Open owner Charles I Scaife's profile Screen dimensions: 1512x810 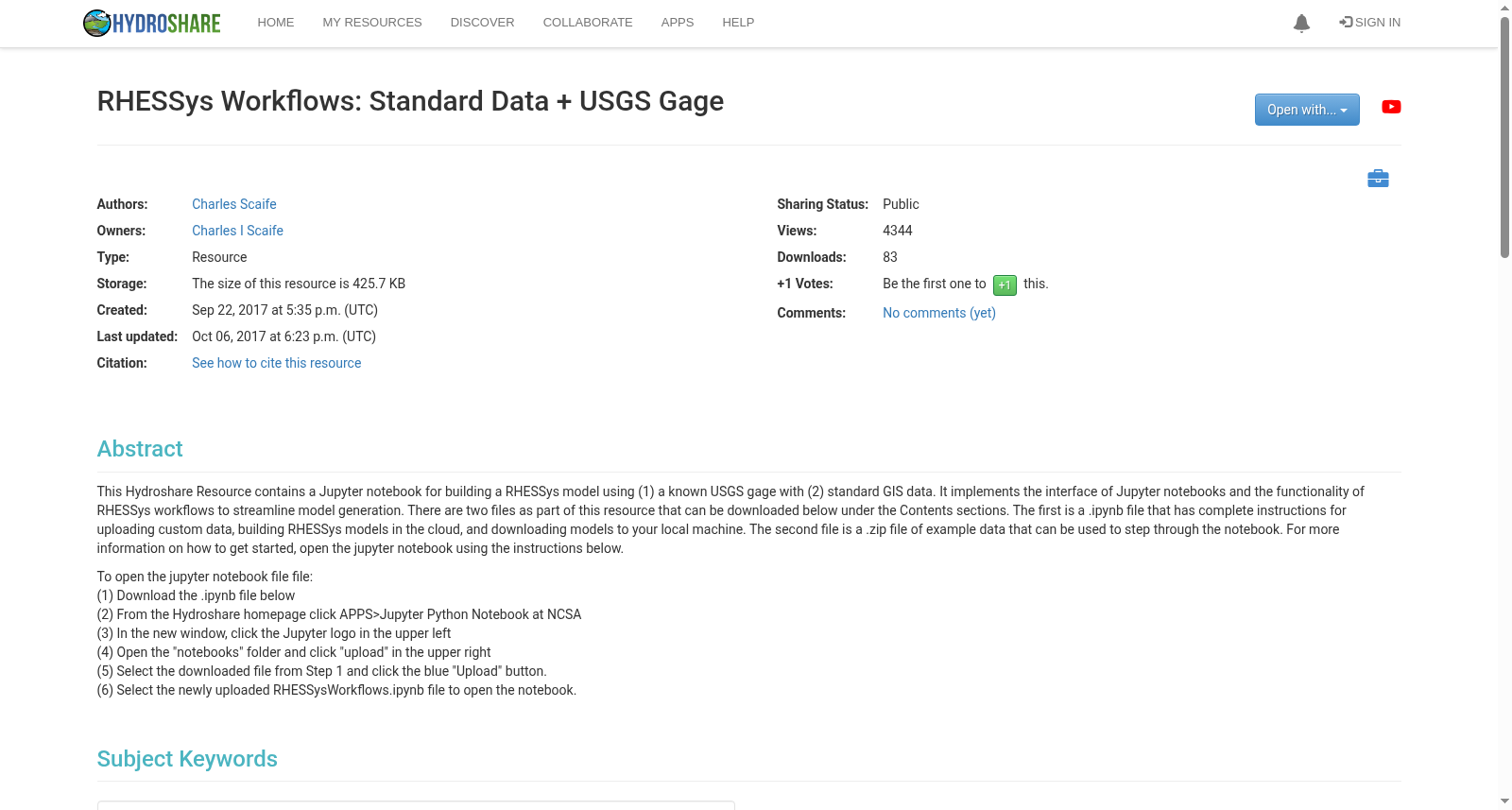tap(237, 231)
